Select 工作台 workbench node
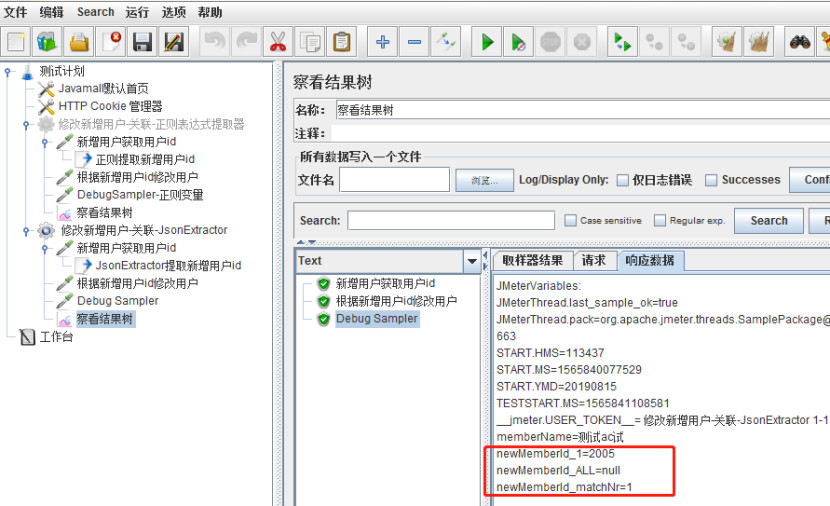The image size is (830, 506). coord(56,337)
